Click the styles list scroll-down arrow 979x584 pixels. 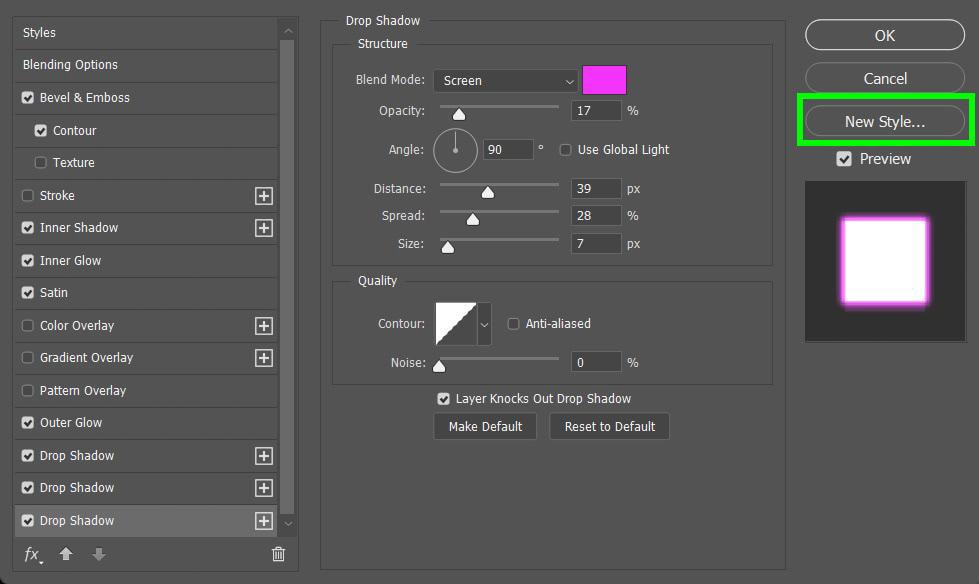(x=288, y=523)
